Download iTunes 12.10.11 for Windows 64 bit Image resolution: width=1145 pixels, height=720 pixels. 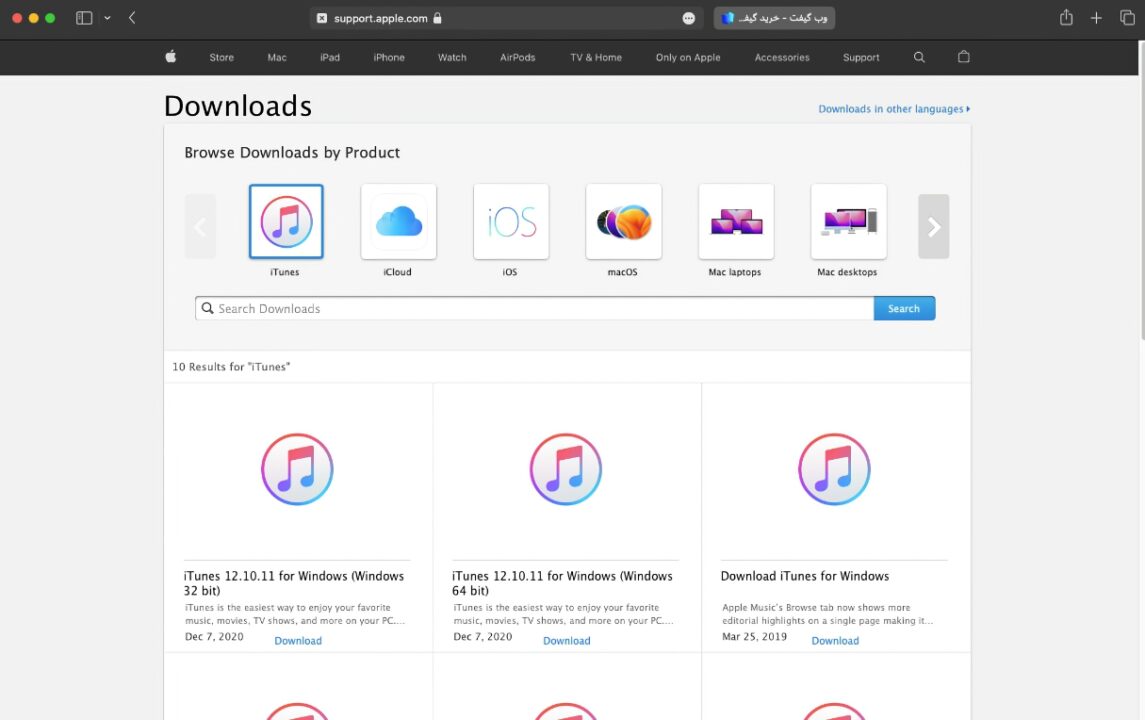tap(567, 640)
